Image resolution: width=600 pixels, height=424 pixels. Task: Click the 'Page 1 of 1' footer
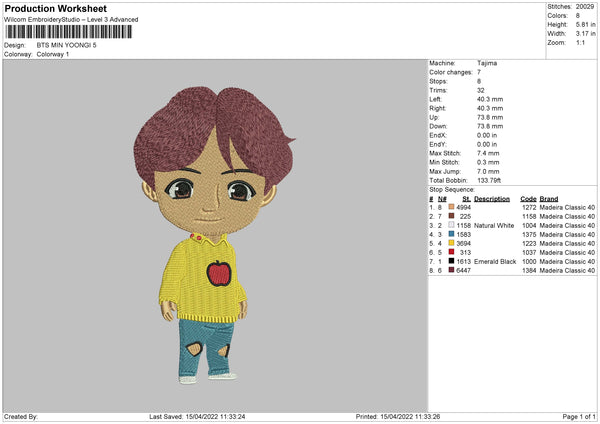[x=579, y=417]
